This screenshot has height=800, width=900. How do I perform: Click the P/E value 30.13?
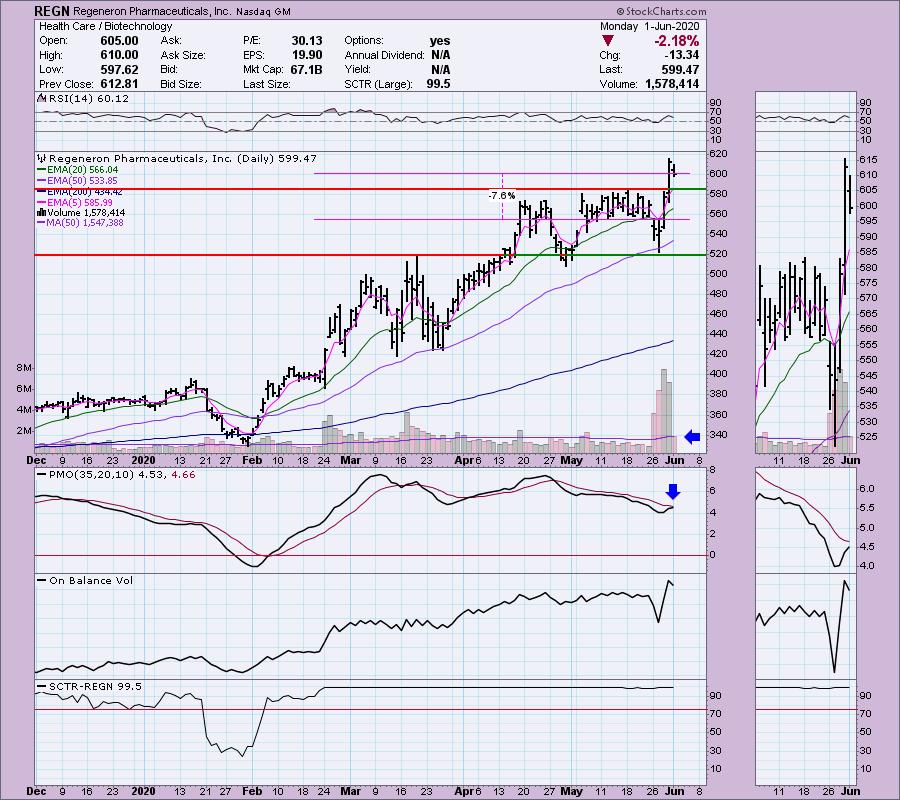(x=307, y=41)
